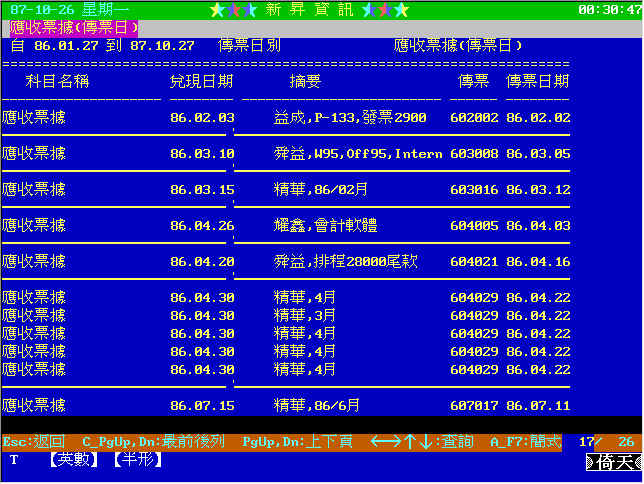Click the 傳票 column header
644x484 pixels.
474,81
